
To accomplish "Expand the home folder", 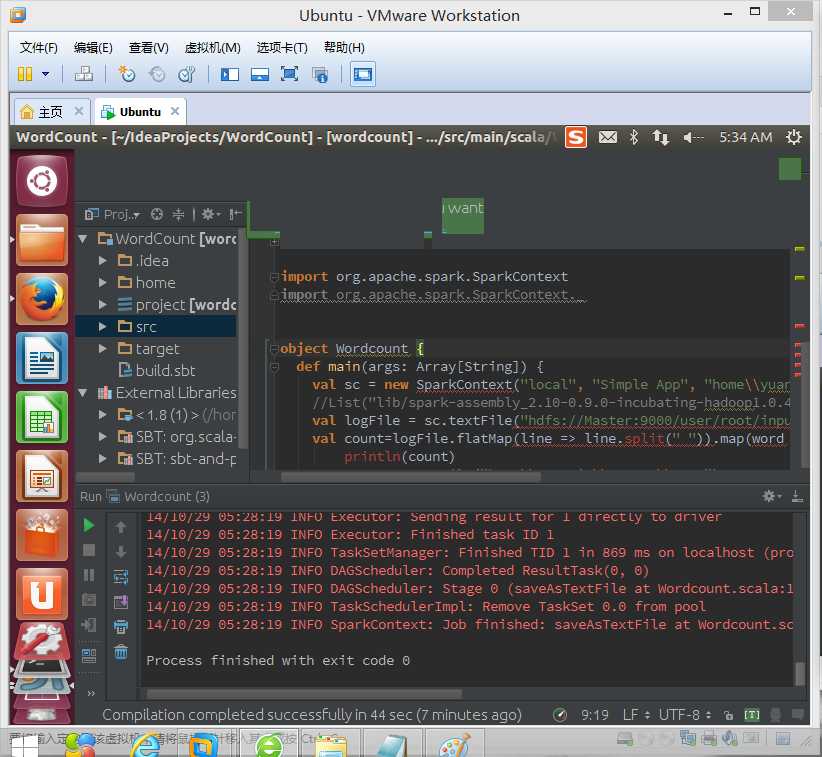I will [x=103, y=283].
